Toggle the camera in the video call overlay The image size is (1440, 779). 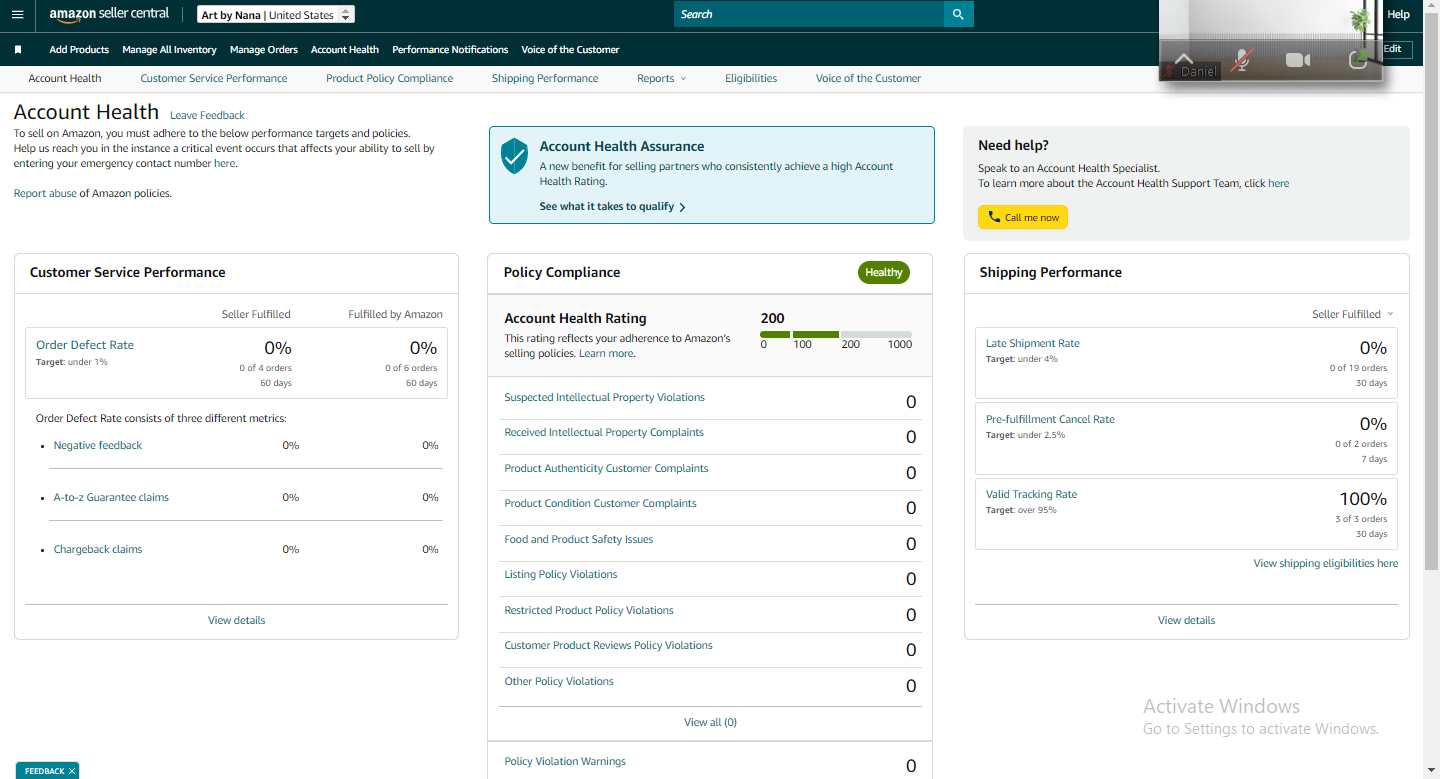(x=1298, y=60)
